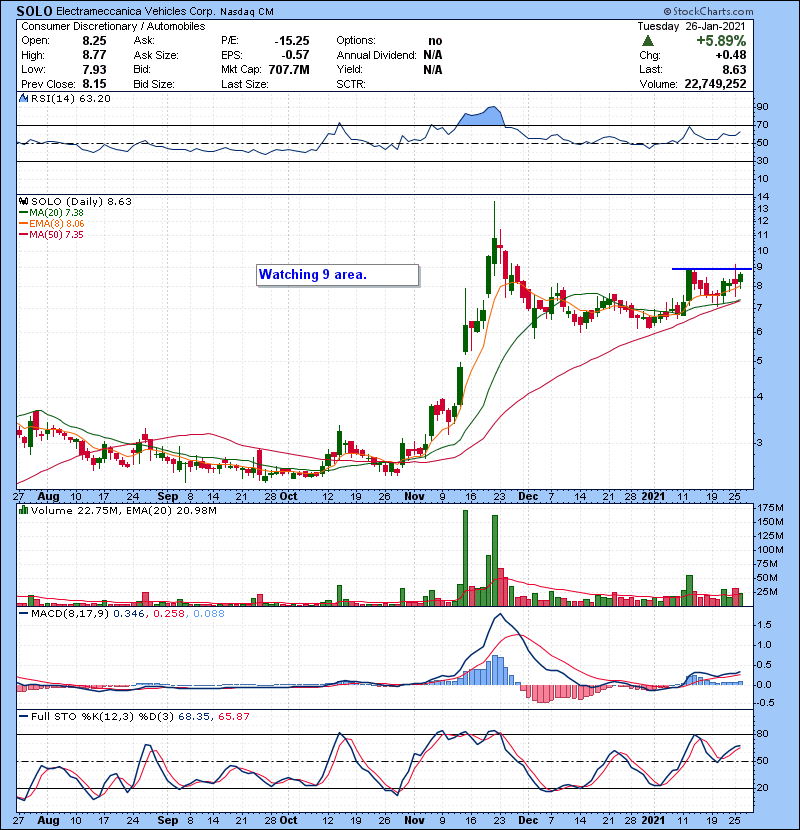Click the SOLO (Daily) candlestick legend icon
The image size is (800, 830).
pyautogui.click(x=23, y=201)
